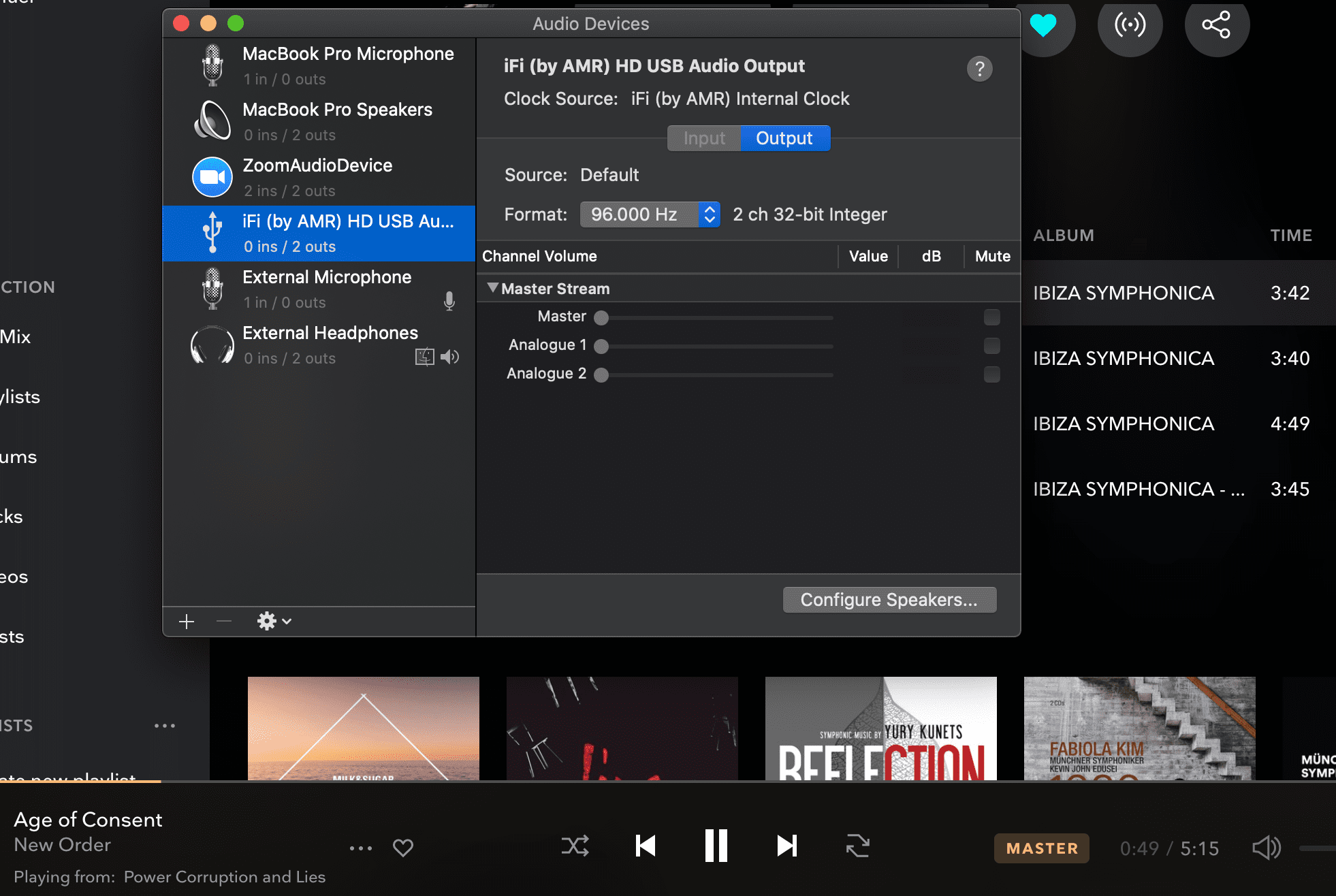This screenshot has width=1336, height=896.
Task: Skip to next track
Action: coord(787,846)
